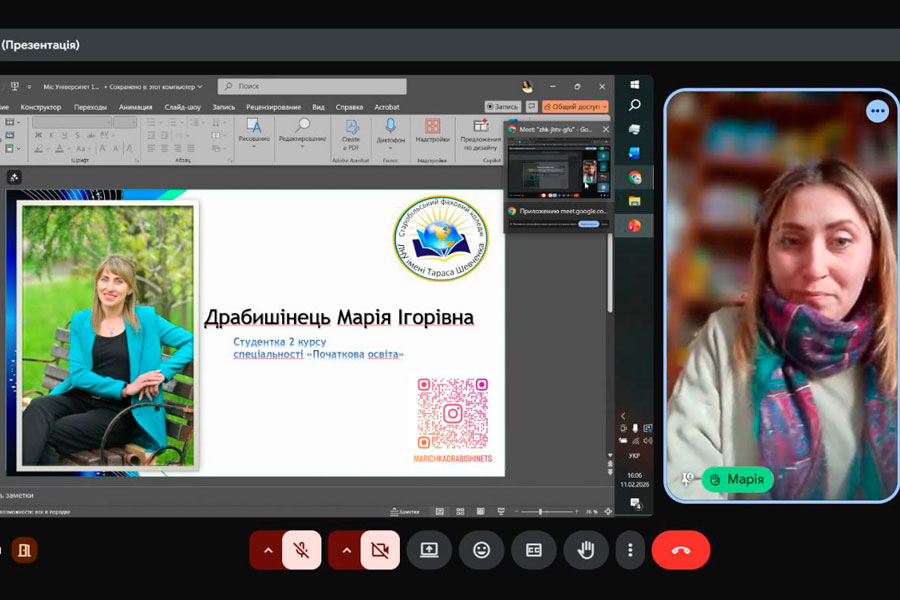
Task: Open the Анимация ribbon tab
Action: (x=135, y=107)
